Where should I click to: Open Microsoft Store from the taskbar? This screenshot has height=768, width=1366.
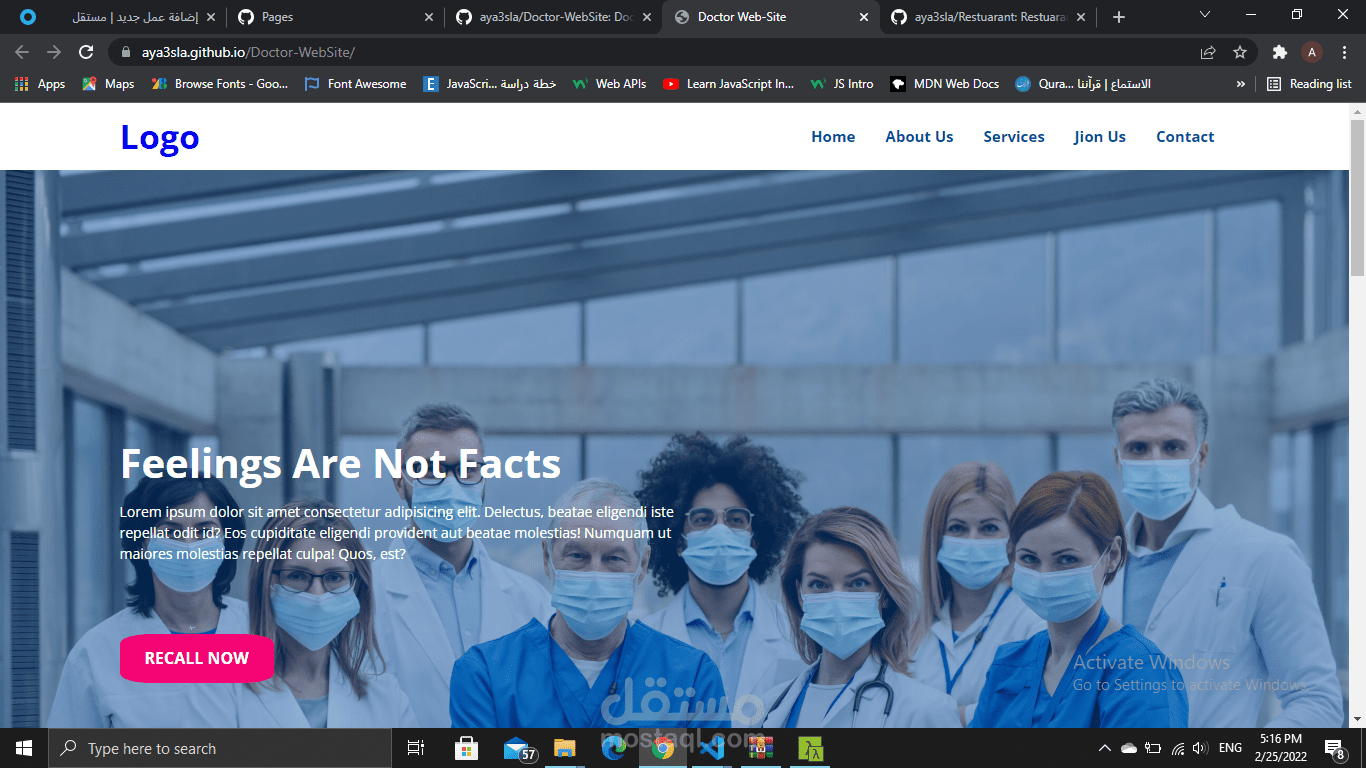click(466, 747)
